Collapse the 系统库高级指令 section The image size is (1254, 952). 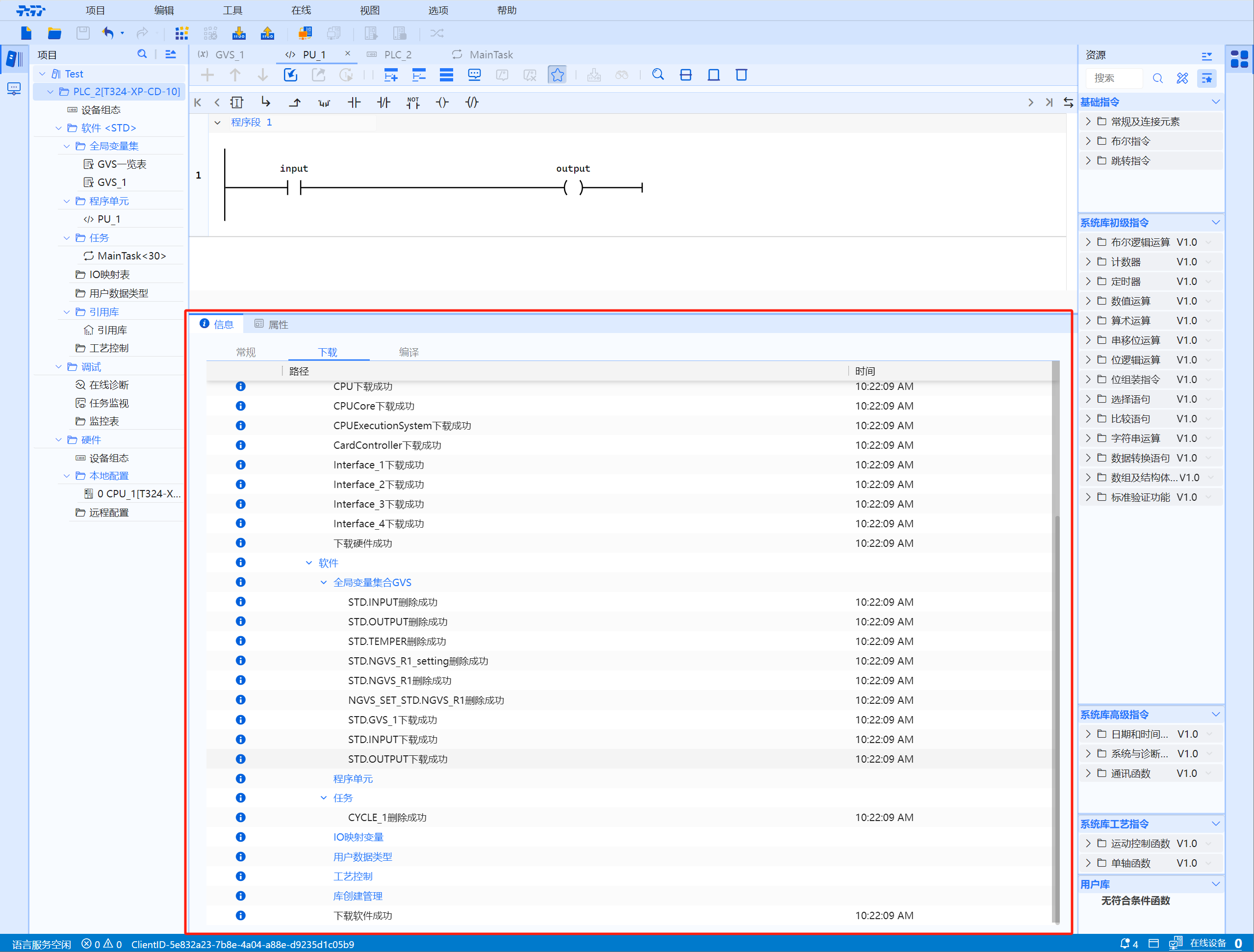pyautogui.click(x=1215, y=715)
